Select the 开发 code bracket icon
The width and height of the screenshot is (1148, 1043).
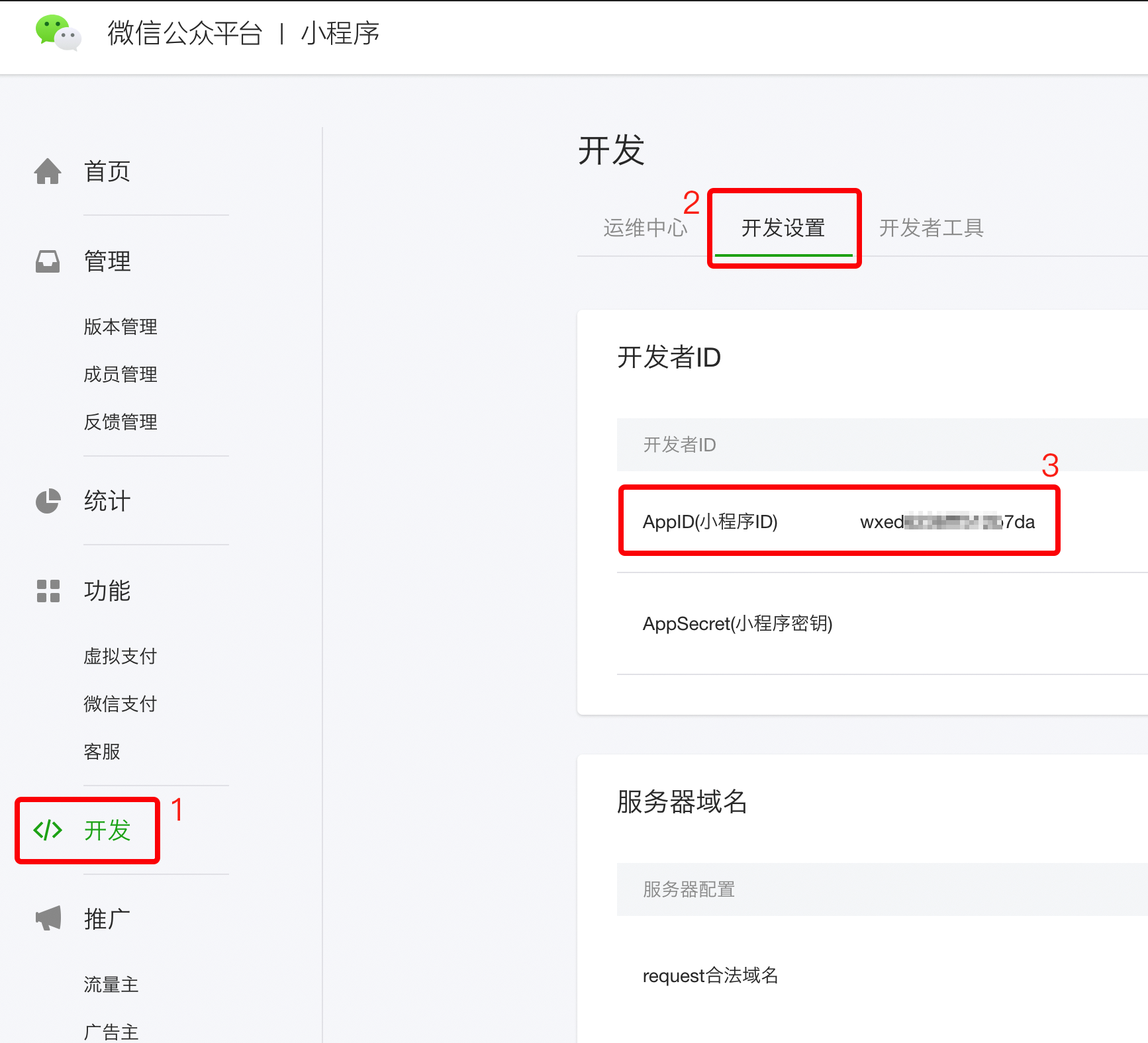click(46, 831)
